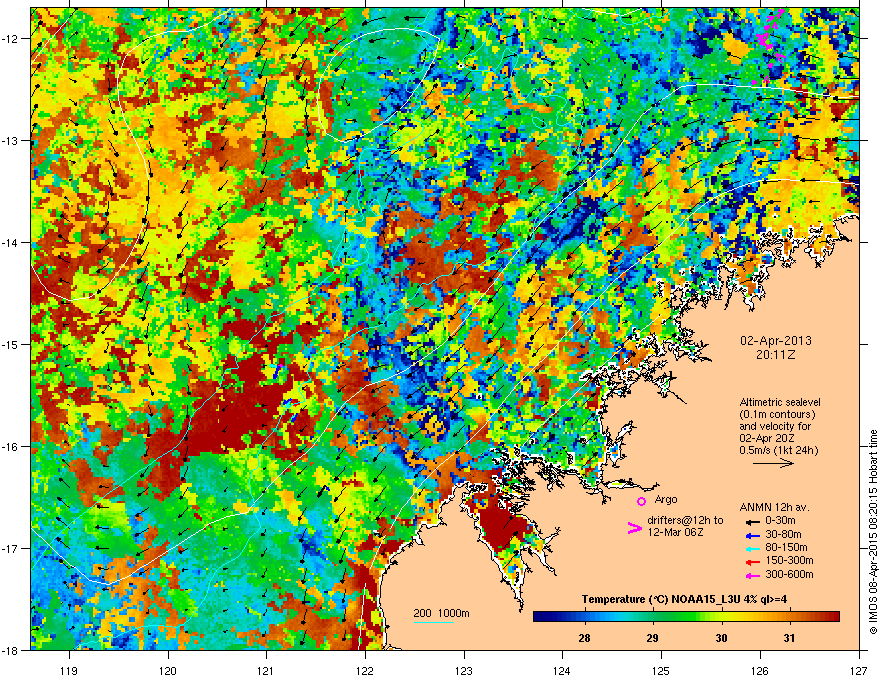Click the longitude 122 axis label
Image resolution: width=880 pixels, height=680 pixels.
pos(365,670)
